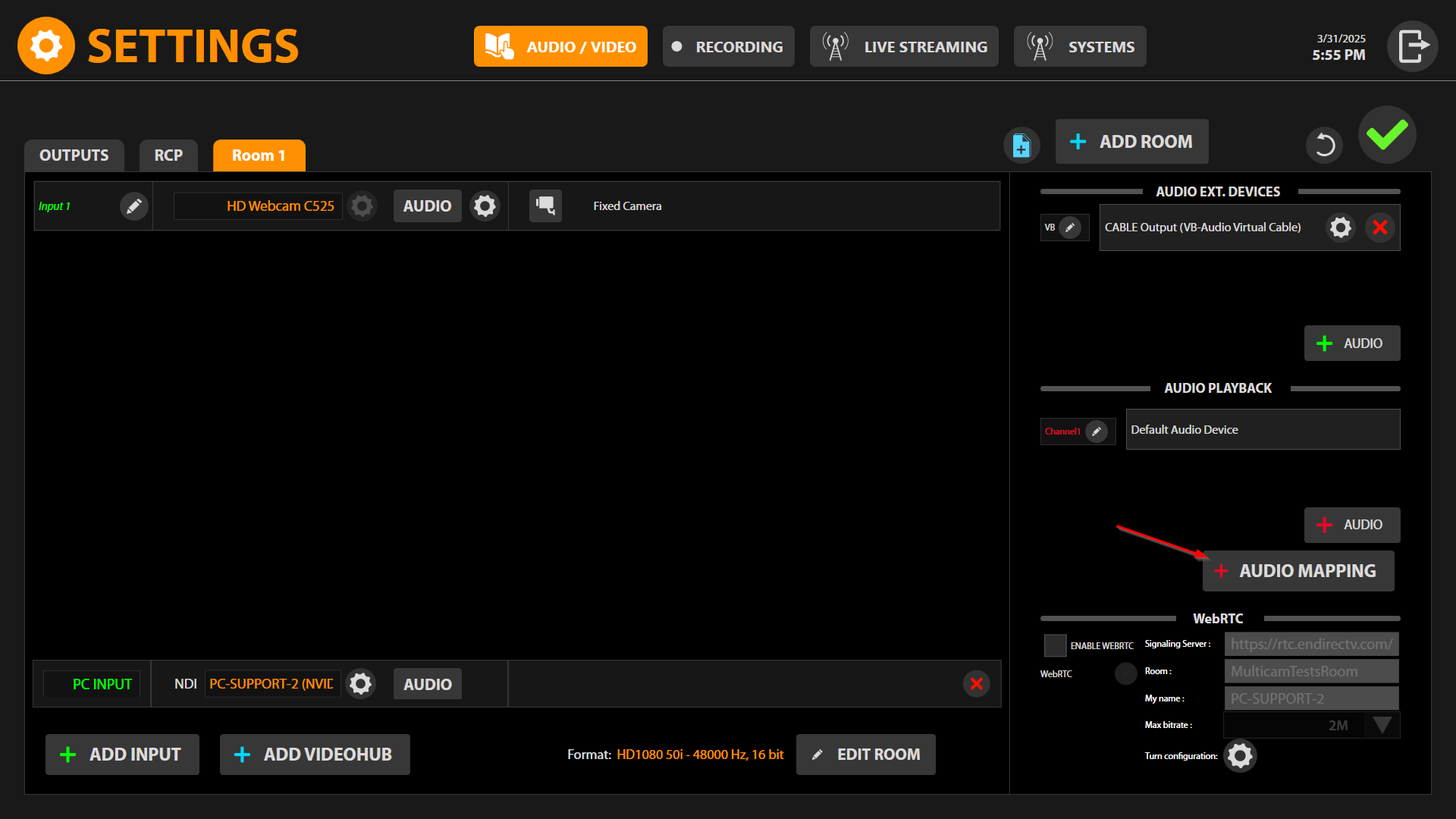Image resolution: width=1456 pixels, height=819 pixels.
Task: Open the Input 1 audio gear settings
Action: point(485,206)
